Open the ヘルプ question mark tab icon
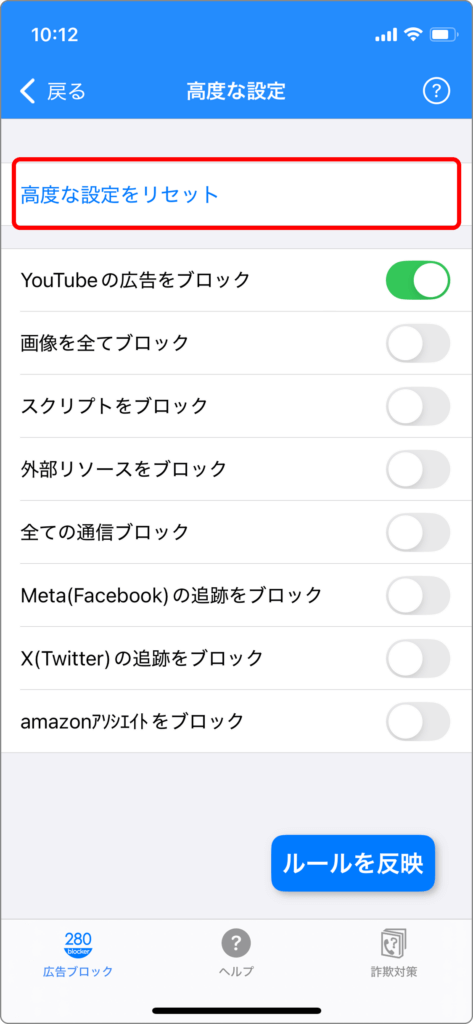The height and width of the screenshot is (1024, 473). pos(236,943)
